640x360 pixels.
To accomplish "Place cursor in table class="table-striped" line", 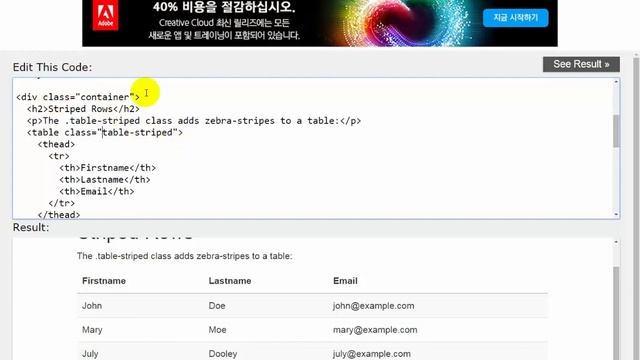I will tap(105, 133).
